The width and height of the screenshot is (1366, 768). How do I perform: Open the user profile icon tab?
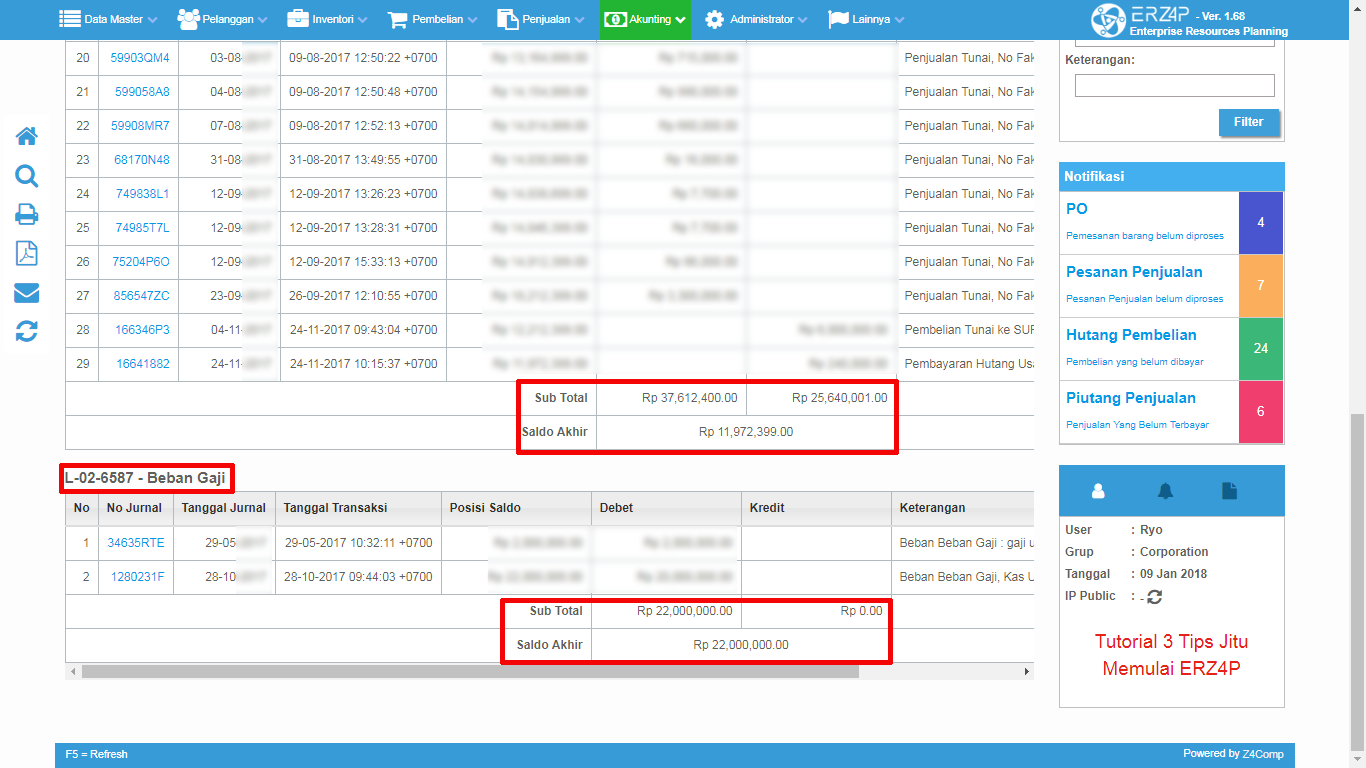(1098, 491)
